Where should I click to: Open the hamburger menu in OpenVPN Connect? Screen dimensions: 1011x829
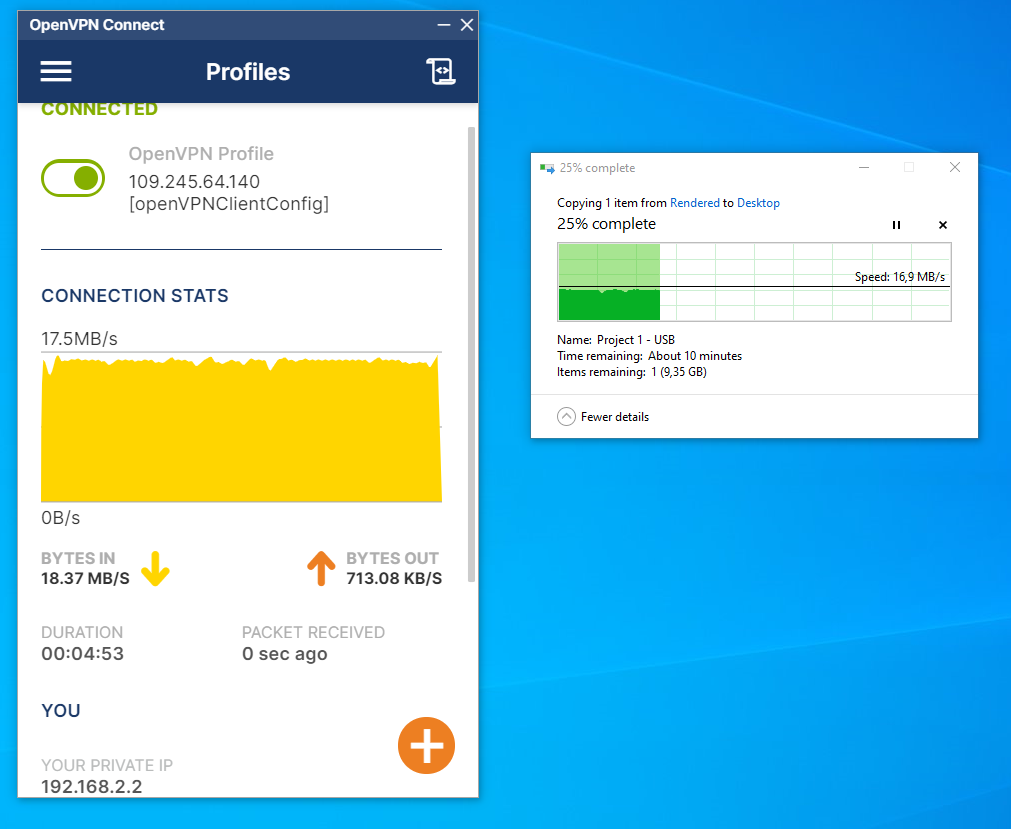click(56, 72)
